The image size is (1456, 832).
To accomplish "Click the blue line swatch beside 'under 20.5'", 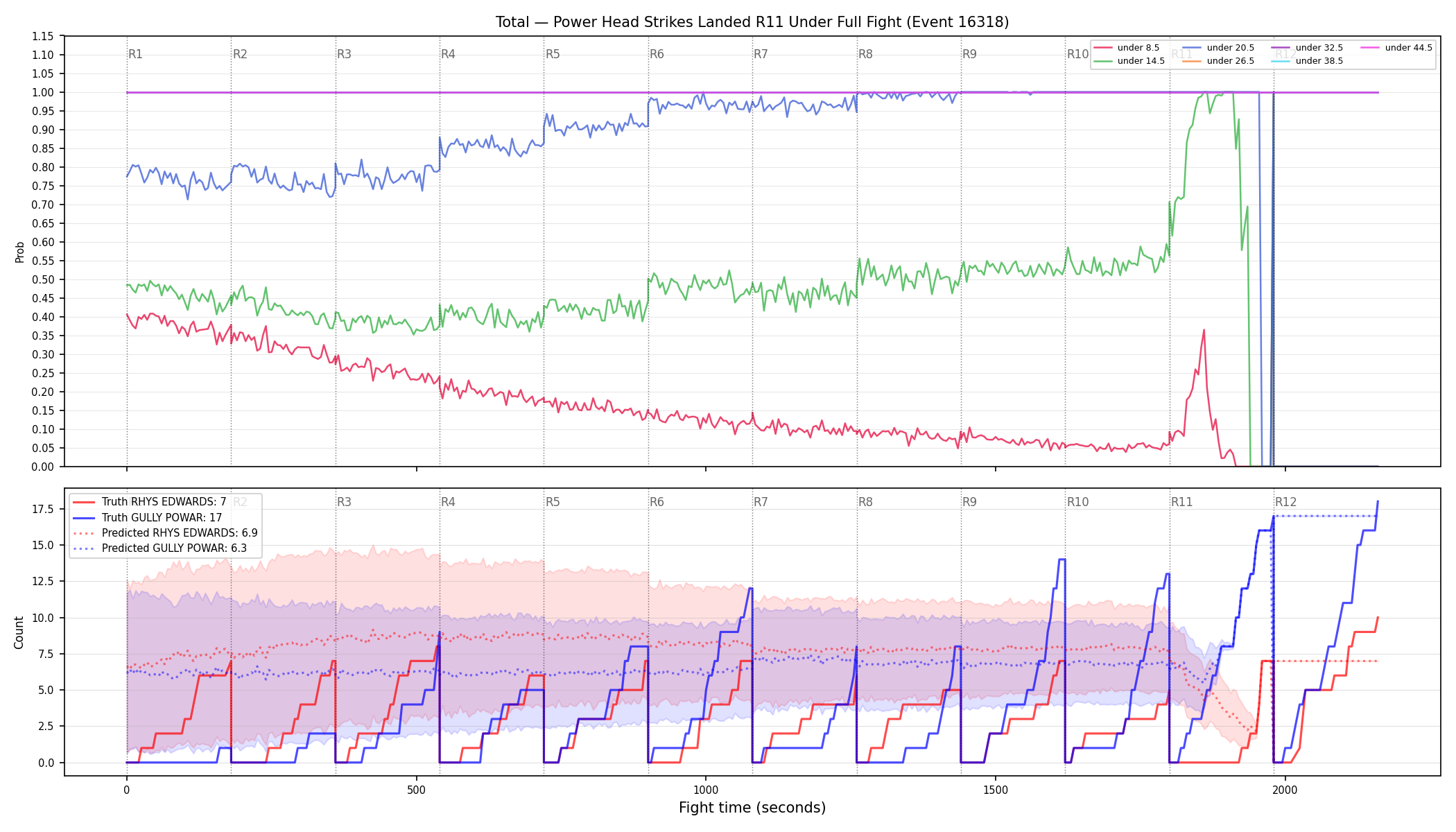I will coord(1191,48).
